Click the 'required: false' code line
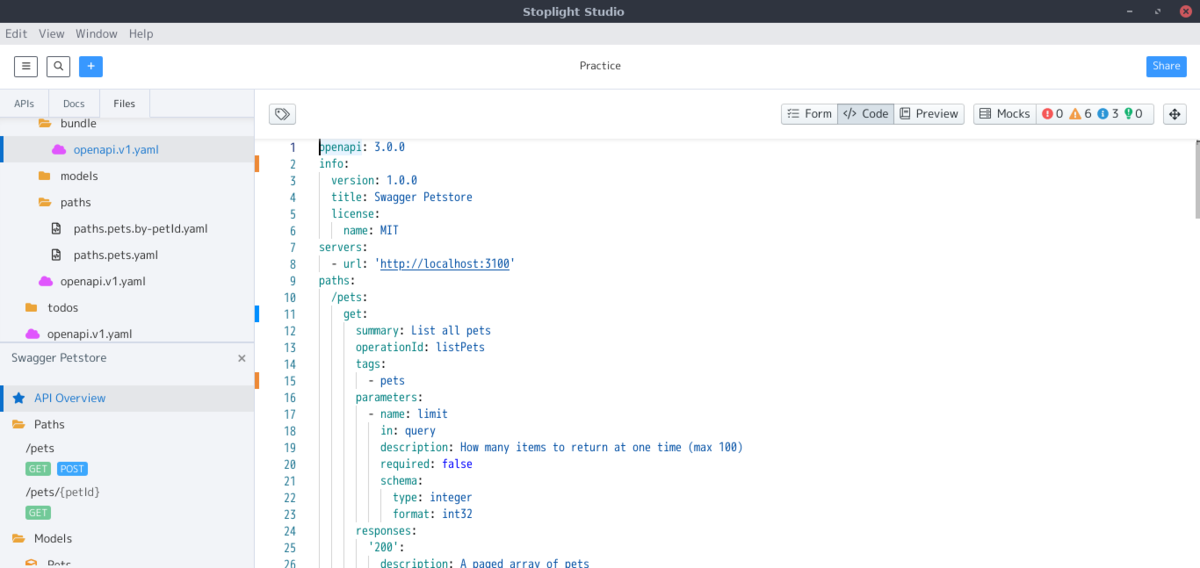 click(426, 464)
